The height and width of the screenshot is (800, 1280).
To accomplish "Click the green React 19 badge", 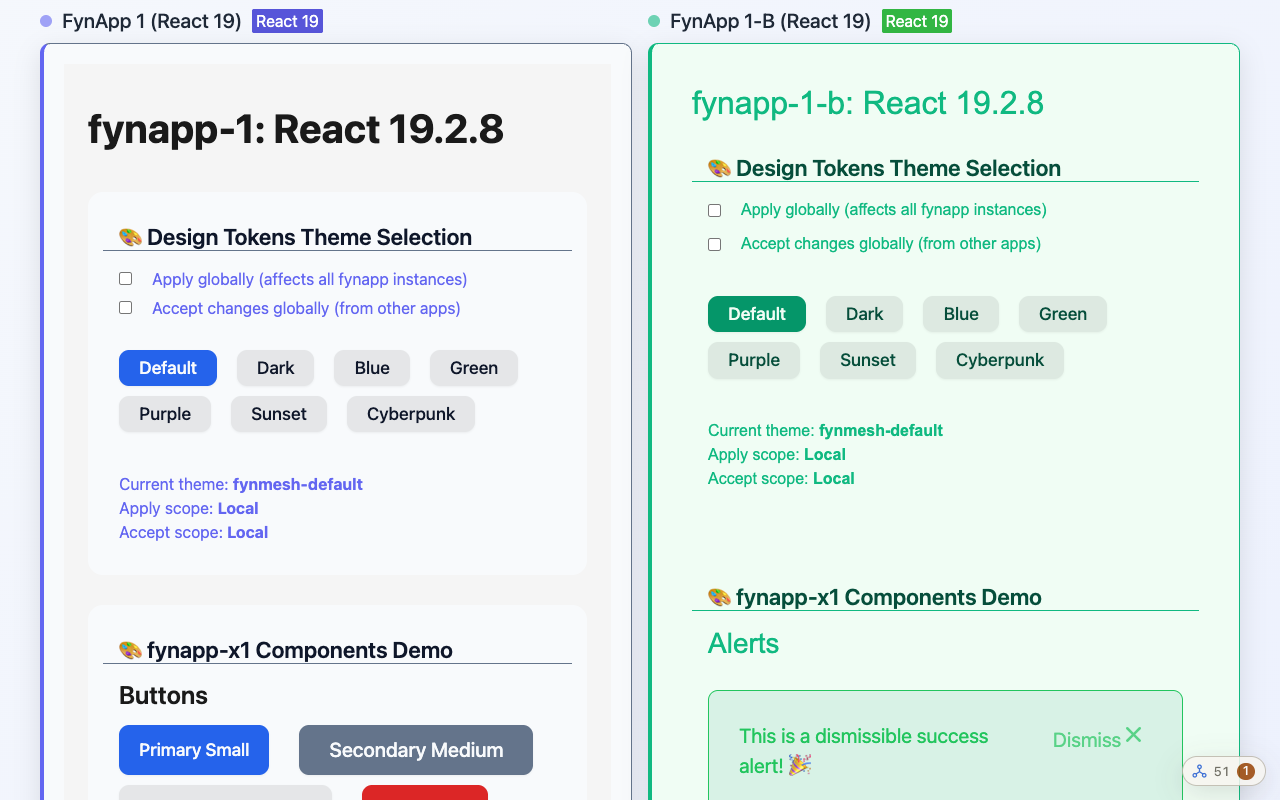I will click(917, 21).
